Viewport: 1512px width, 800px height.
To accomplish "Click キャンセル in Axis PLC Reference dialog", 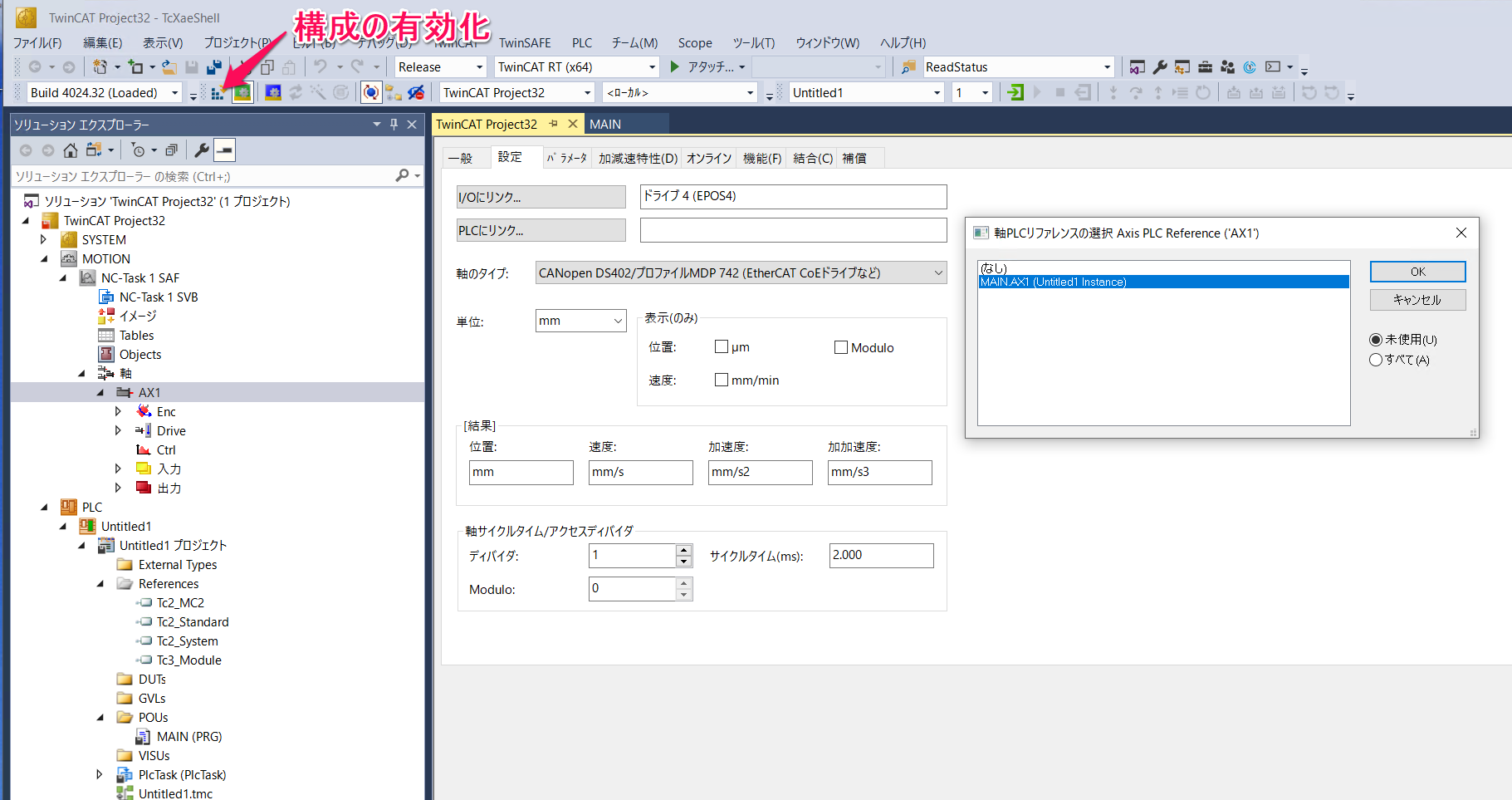I will click(x=1417, y=300).
